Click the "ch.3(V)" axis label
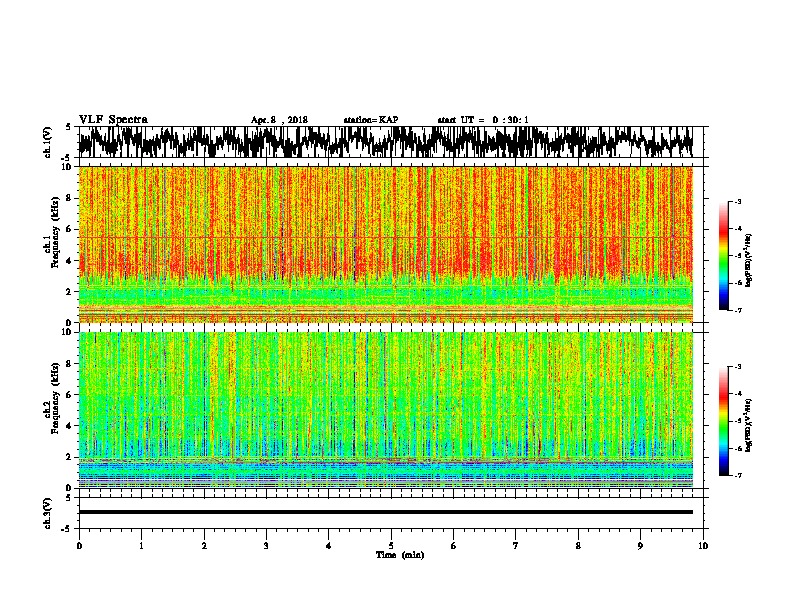 pos(48,513)
